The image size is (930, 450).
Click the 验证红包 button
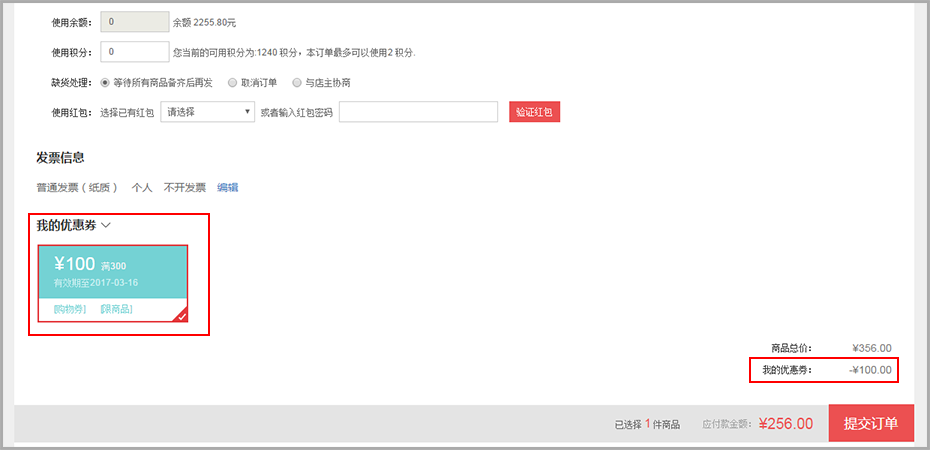click(534, 112)
